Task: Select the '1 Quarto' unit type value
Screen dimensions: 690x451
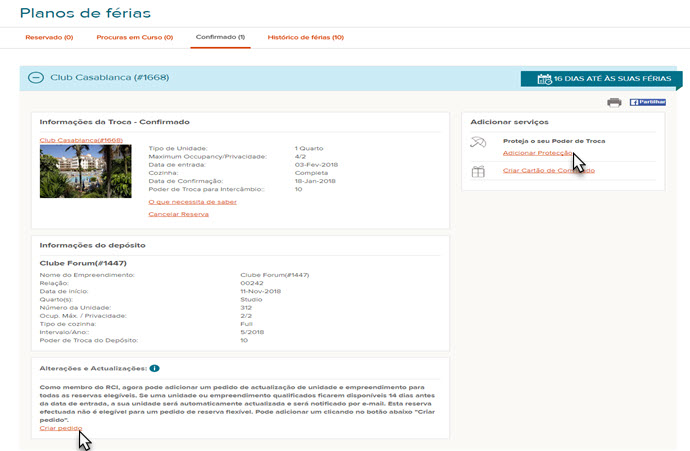Action: [x=309, y=149]
